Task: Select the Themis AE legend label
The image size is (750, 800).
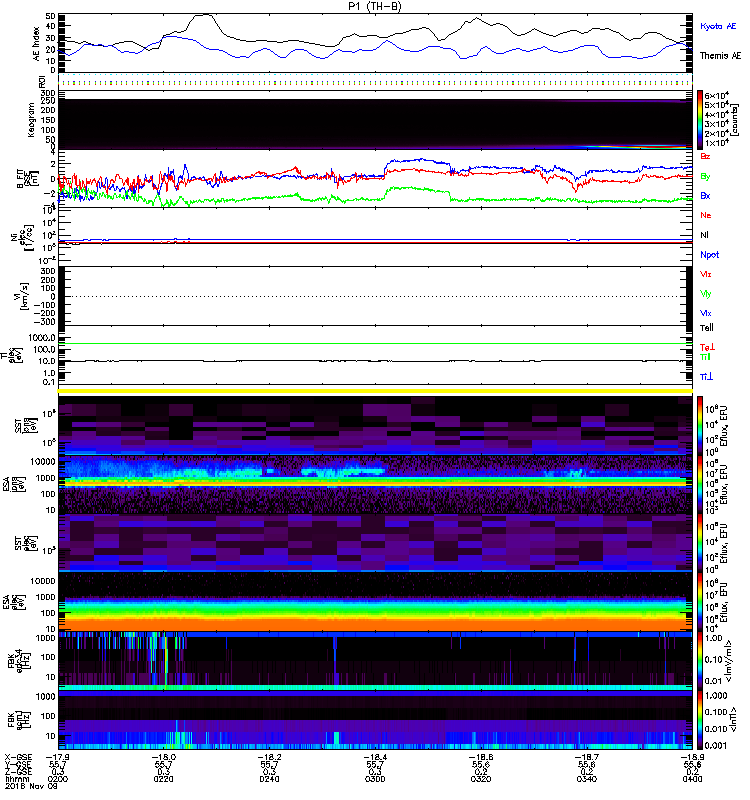Action: (720, 56)
